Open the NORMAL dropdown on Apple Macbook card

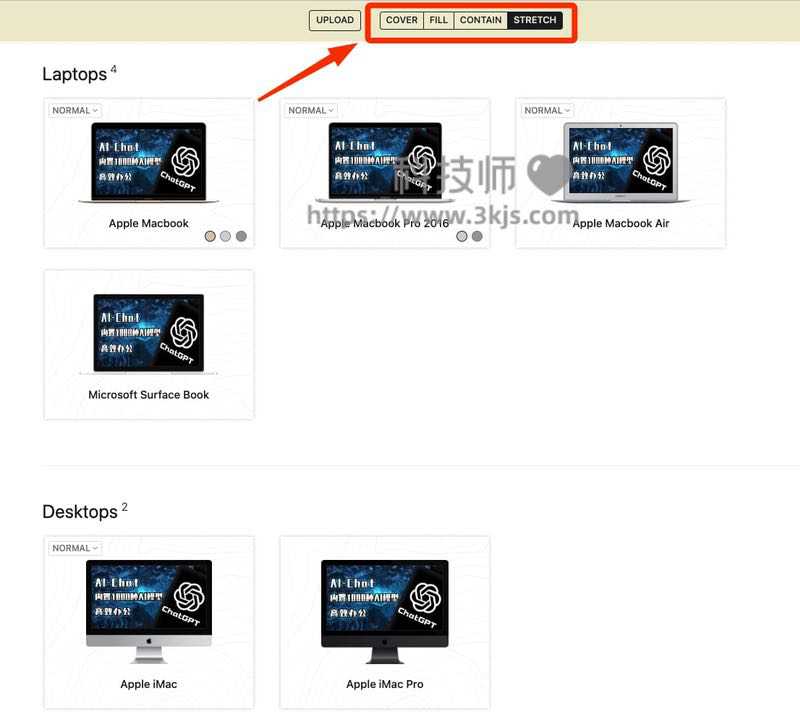[x=75, y=110]
